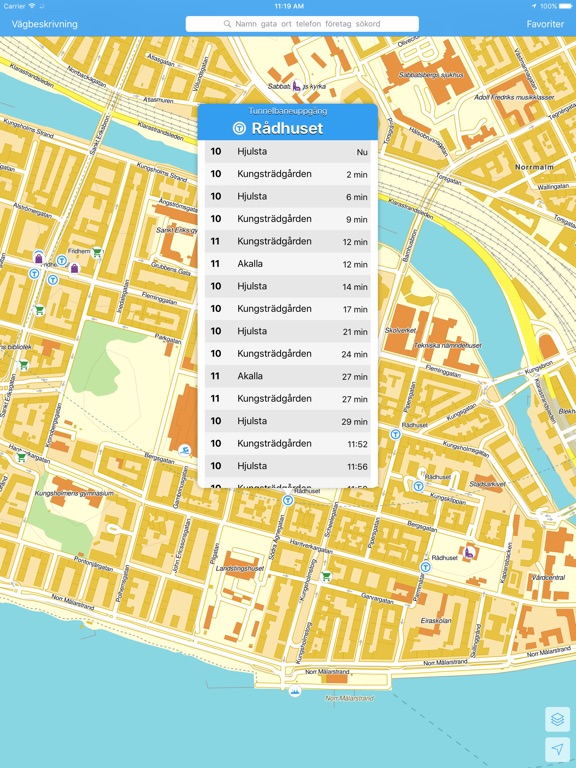Tap the Tekniska nämndehuset label
The image size is (576, 768).
click(448, 345)
